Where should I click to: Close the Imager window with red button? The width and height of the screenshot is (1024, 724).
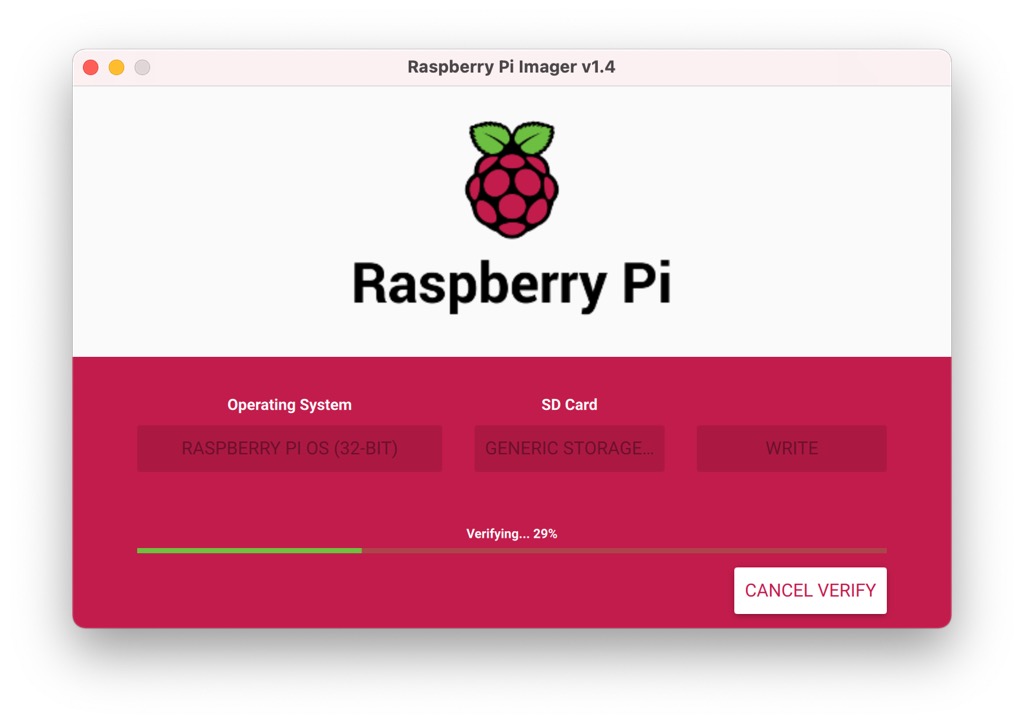(90, 67)
